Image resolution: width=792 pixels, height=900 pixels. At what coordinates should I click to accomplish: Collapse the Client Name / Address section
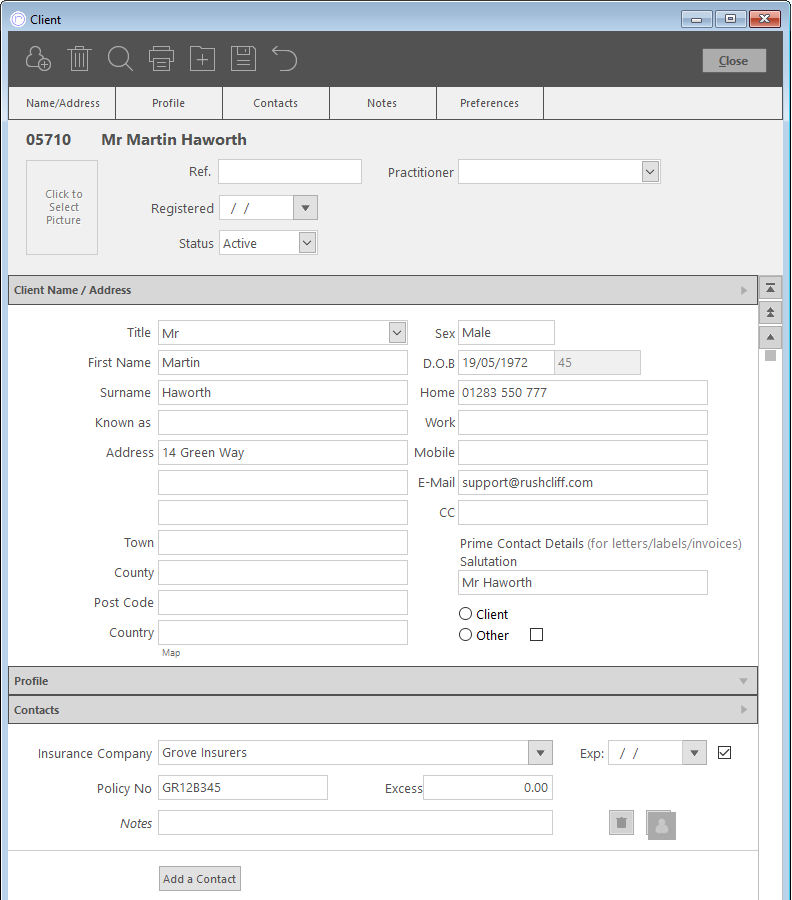383,290
